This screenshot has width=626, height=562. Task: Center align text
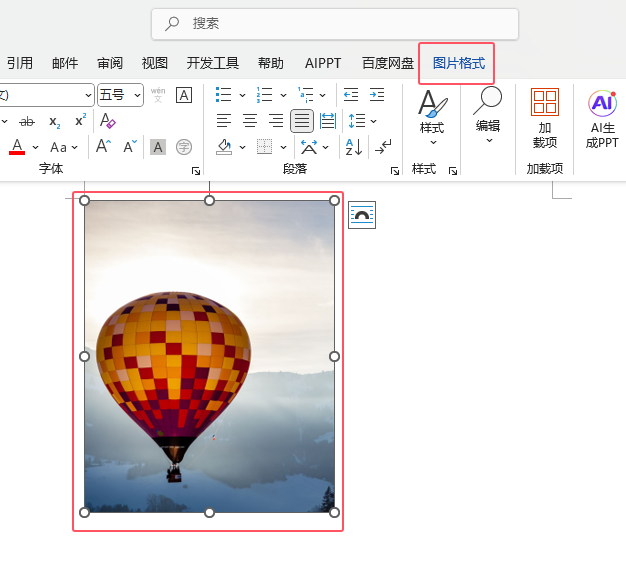[x=250, y=121]
